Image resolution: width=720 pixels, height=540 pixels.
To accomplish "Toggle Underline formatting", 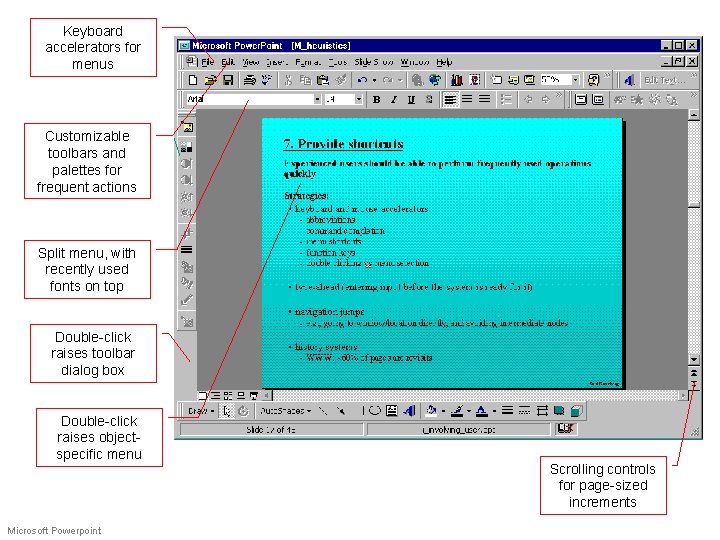I will pyautogui.click(x=411, y=100).
